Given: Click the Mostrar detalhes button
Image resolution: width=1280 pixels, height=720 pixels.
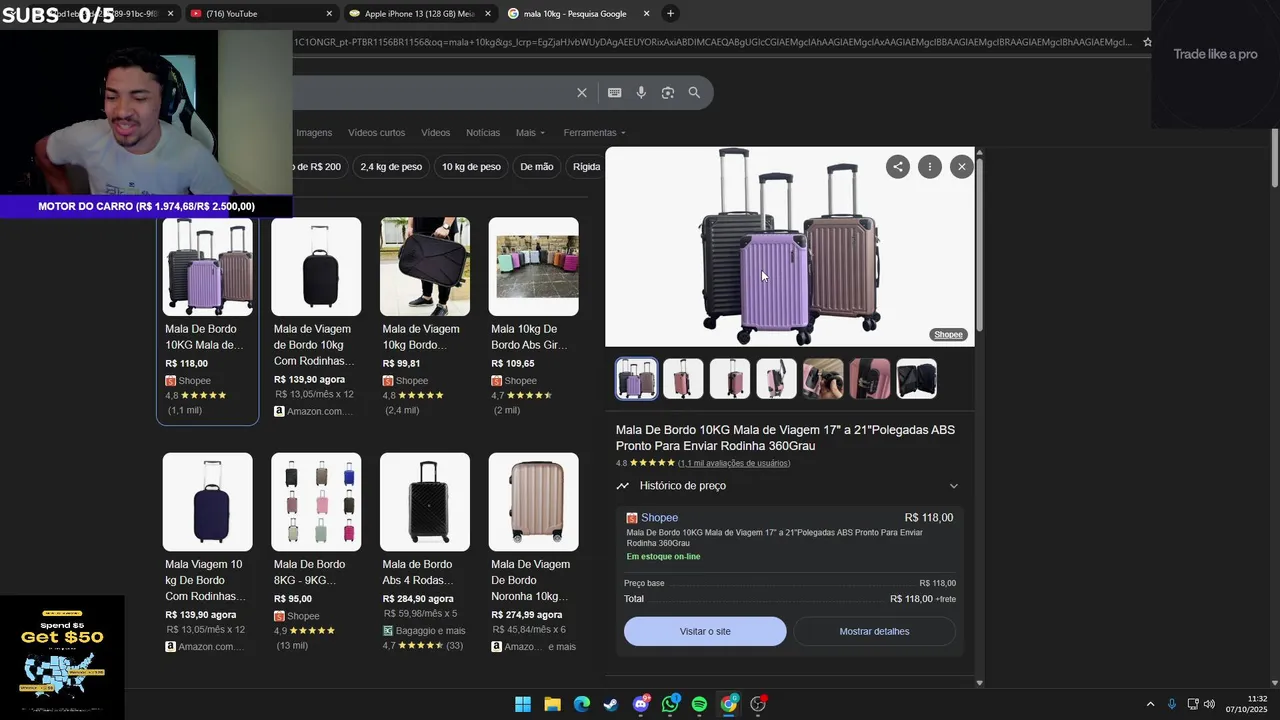Looking at the screenshot, I should [x=874, y=632].
